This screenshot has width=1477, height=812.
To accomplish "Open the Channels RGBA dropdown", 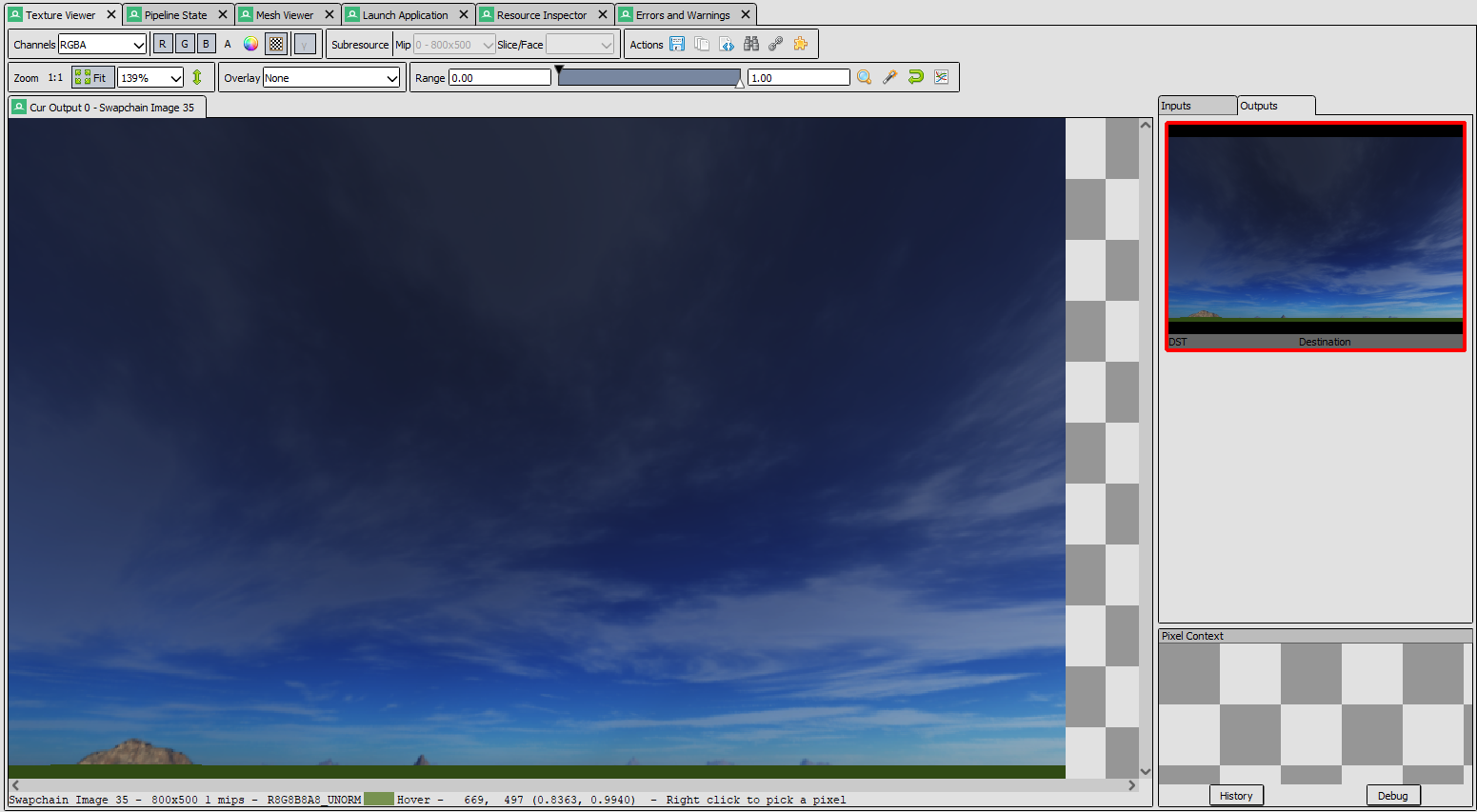I will tap(102, 43).
